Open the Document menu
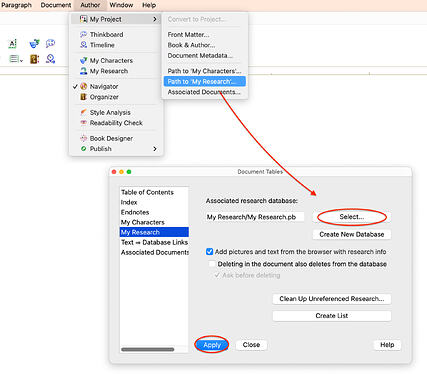Viewport: 427px width, 374px height. 56,5
